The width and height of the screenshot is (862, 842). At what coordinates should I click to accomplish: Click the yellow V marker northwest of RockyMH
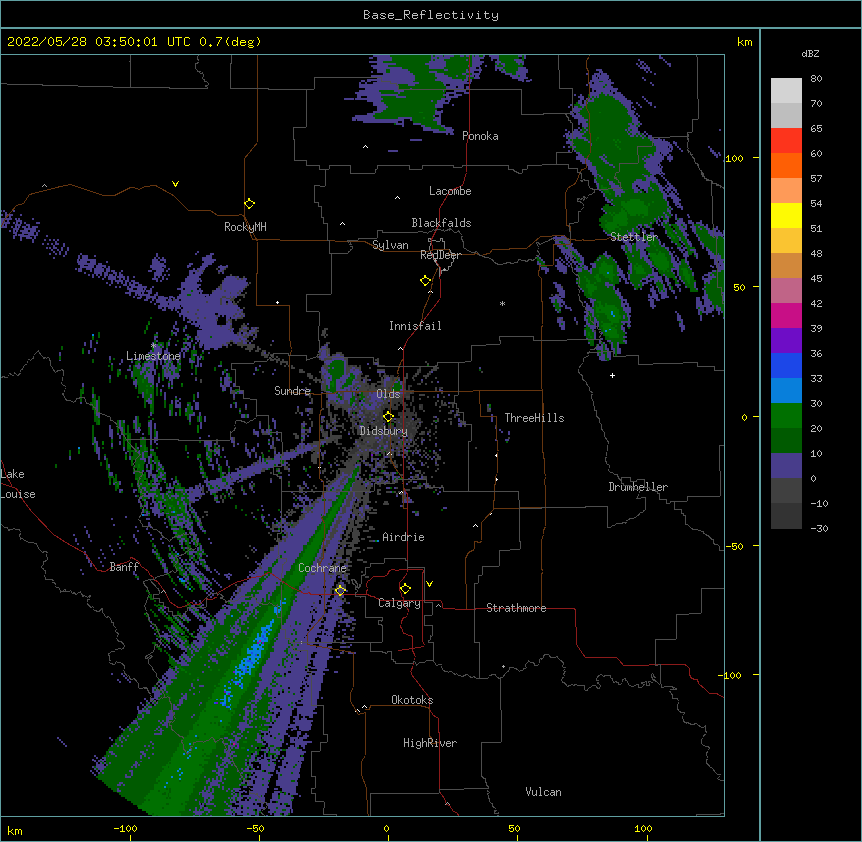tap(175, 184)
